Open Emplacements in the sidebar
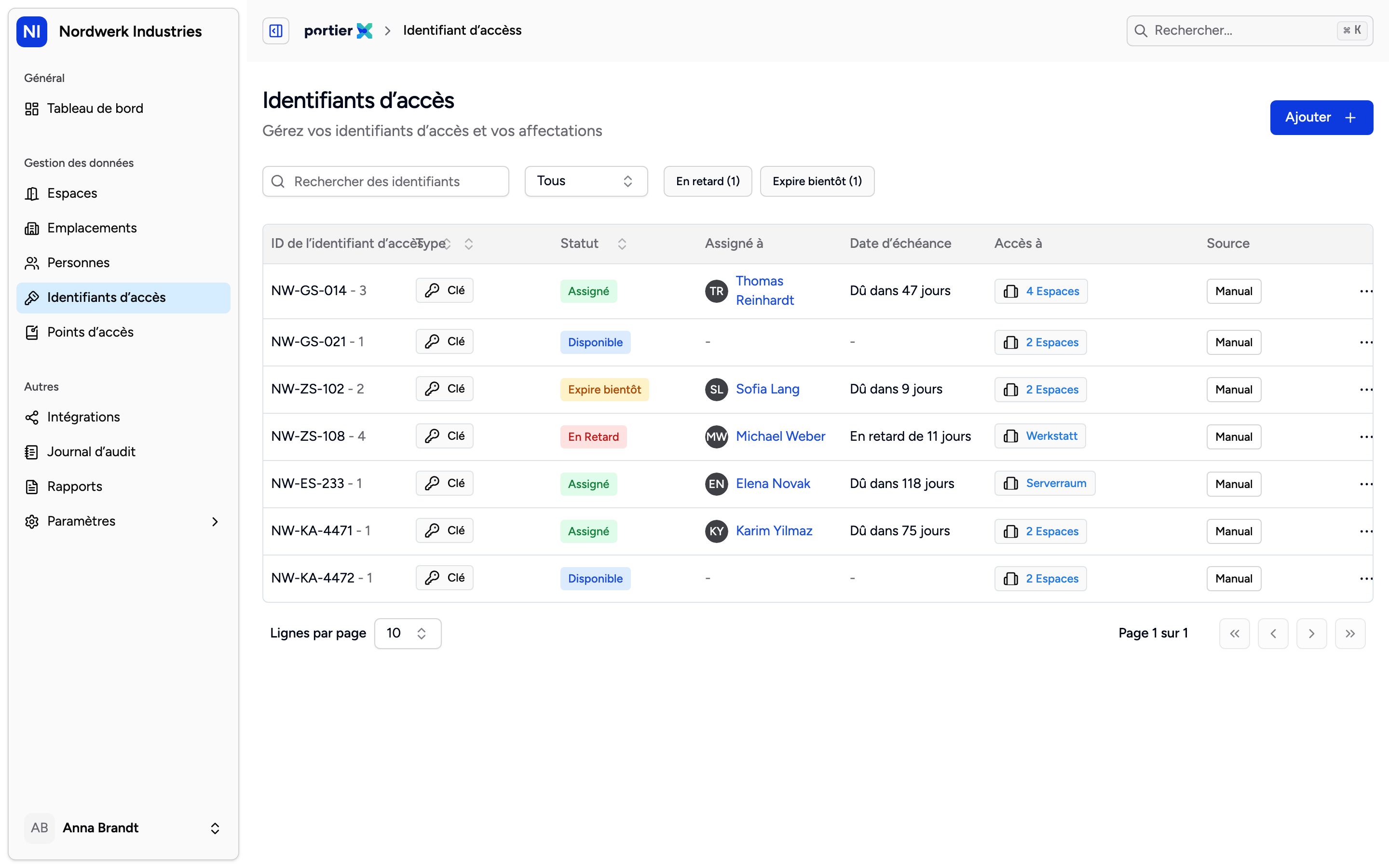Image resolution: width=1389 pixels, height=868 pixels. 123,228
